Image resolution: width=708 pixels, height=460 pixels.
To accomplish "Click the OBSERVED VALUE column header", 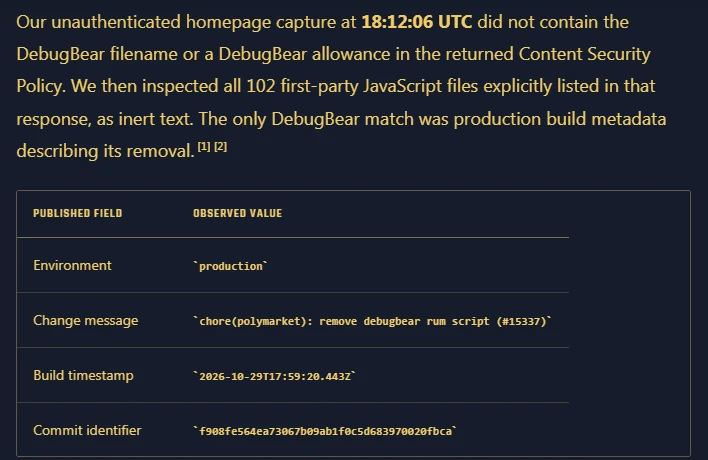I will point(238,213).
